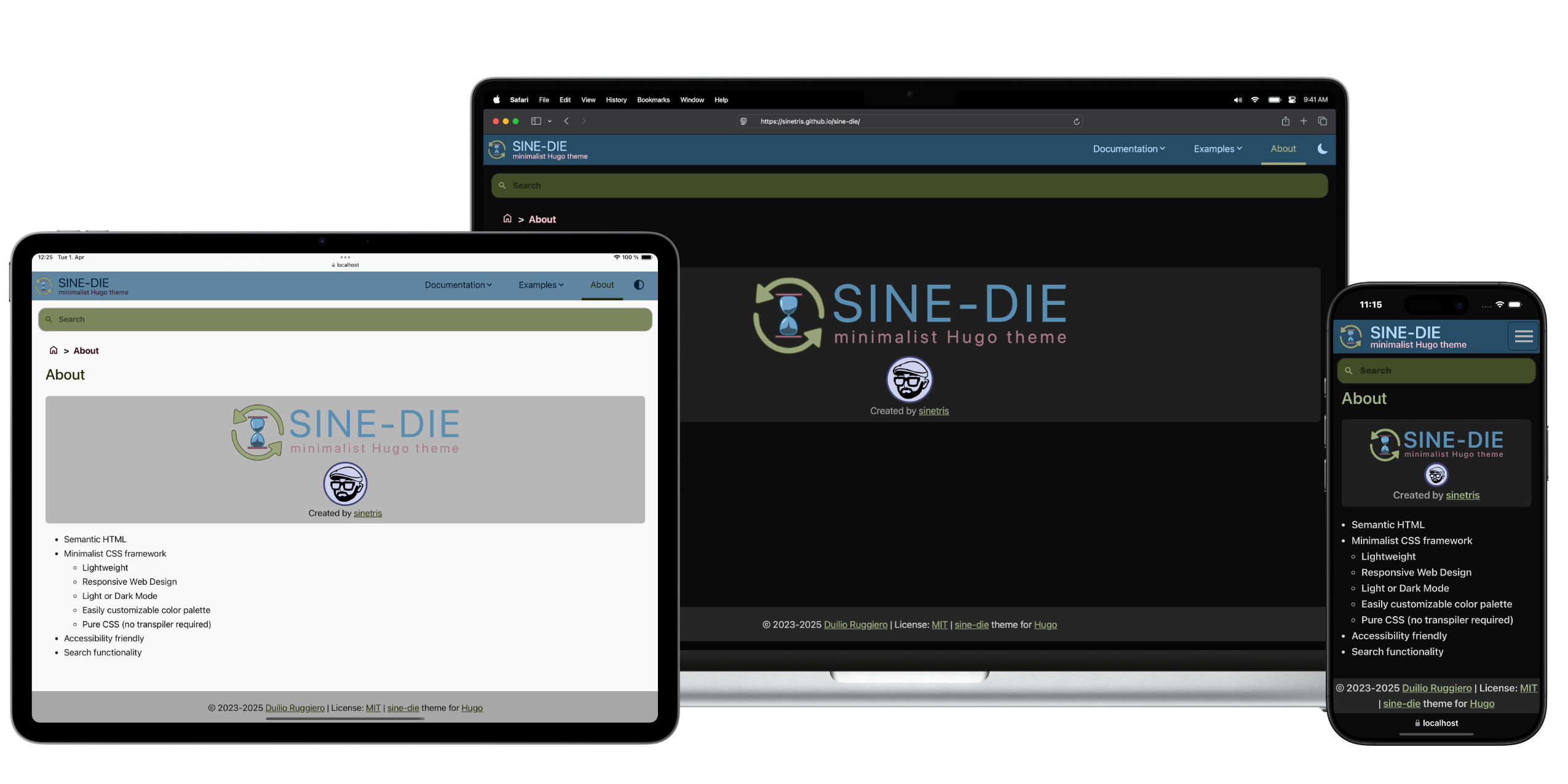Click Safari's sidebar toggle icon

click(x=536, y=121)
